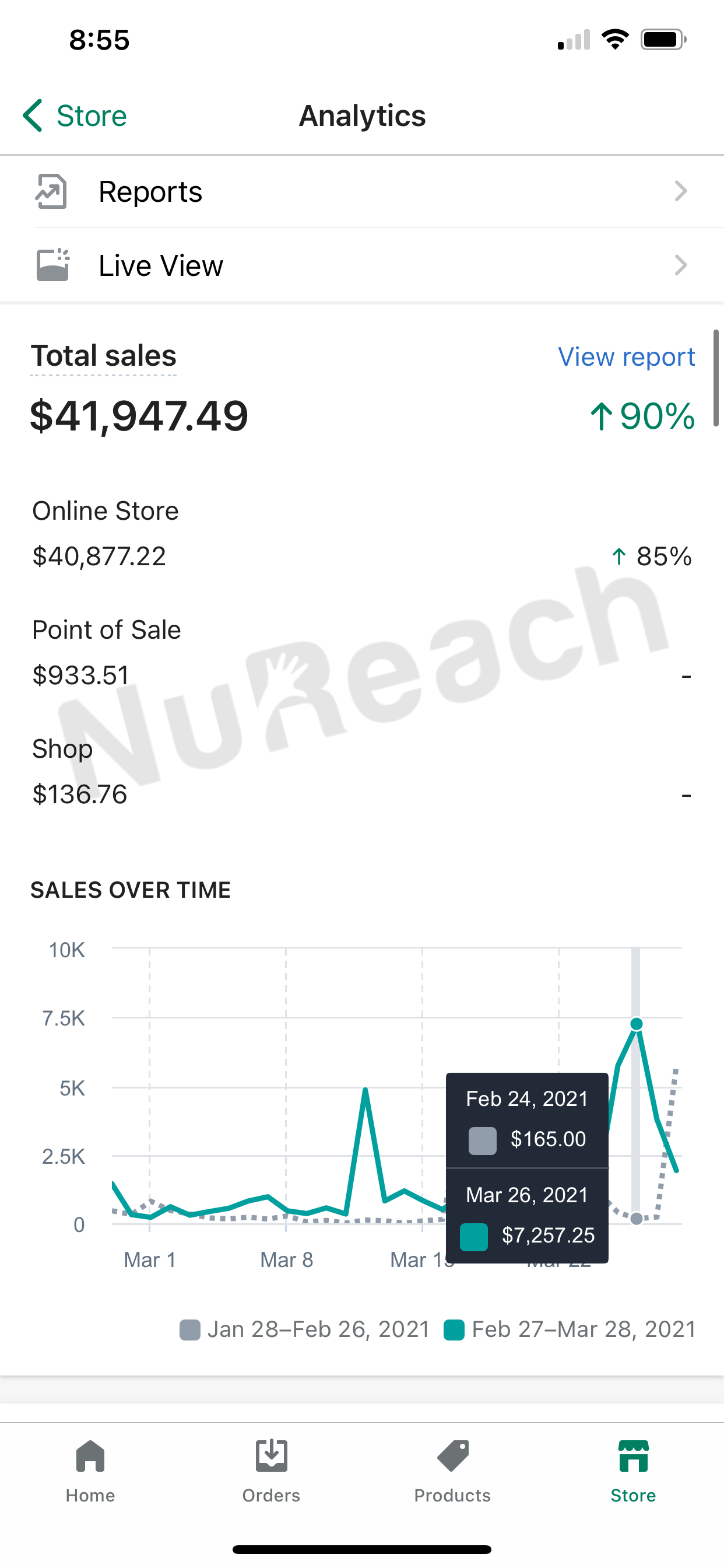This screenshot has height=1568, width=724.
Task: Tap the Reports chart icon
Action: point(52,192)
